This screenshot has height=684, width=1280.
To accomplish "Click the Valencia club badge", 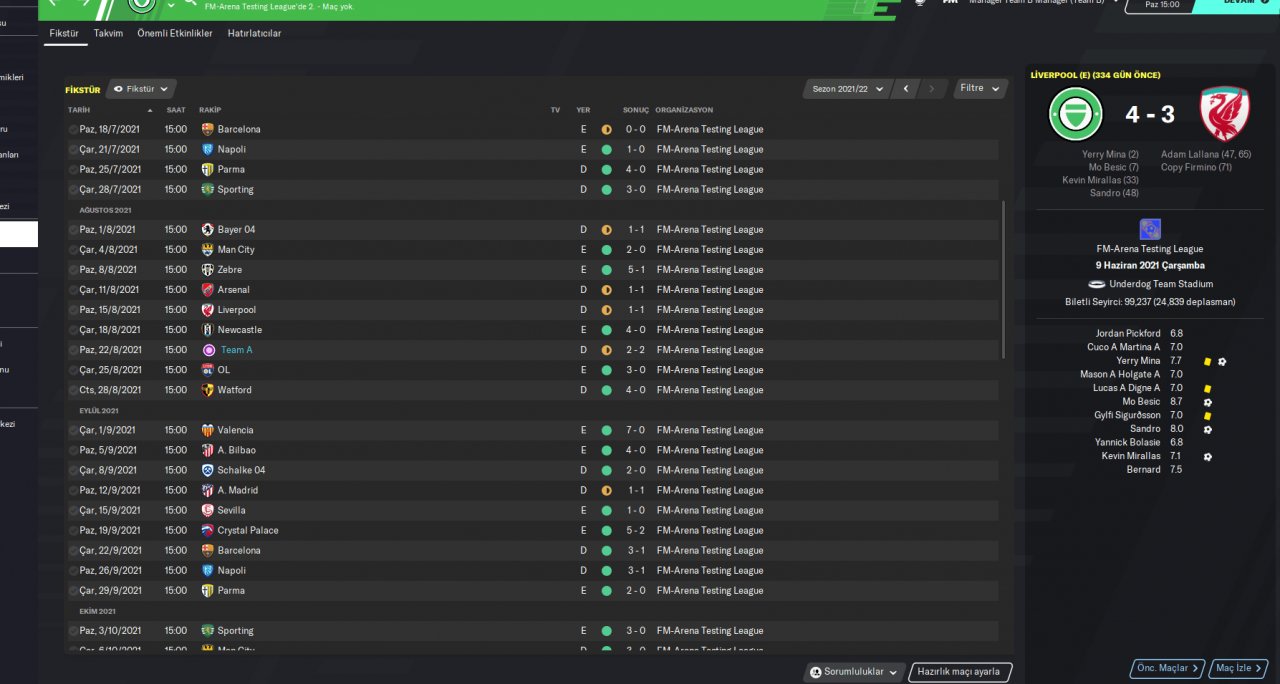I will 208,430.
